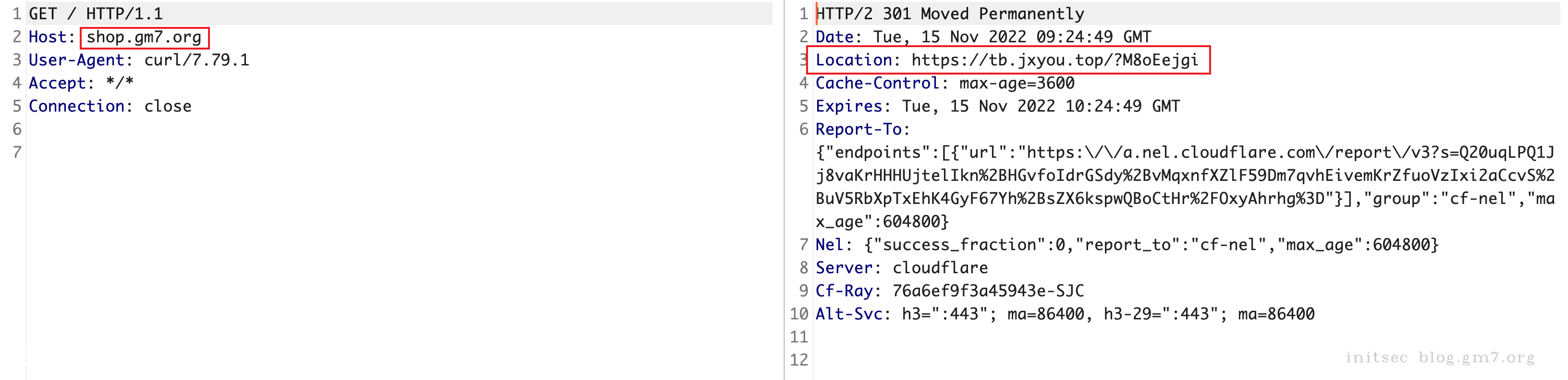1568x380 pixels.
Task: Click the max-age=3600 value
Action: coord(1017,83)
